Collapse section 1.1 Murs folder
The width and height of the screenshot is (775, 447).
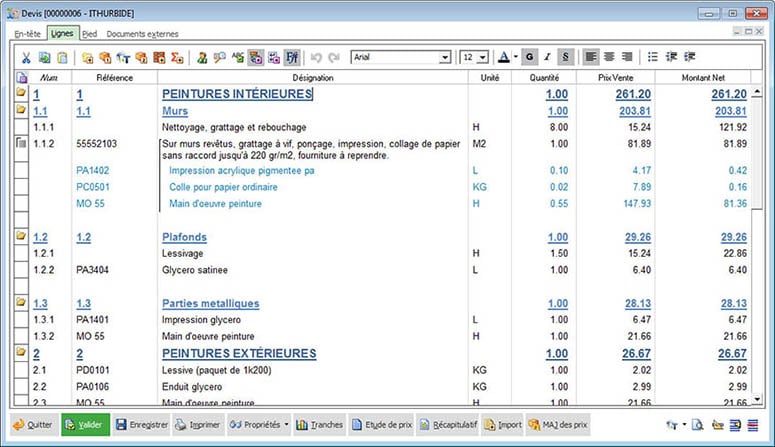pyautogui.click(x=21, y=109)
